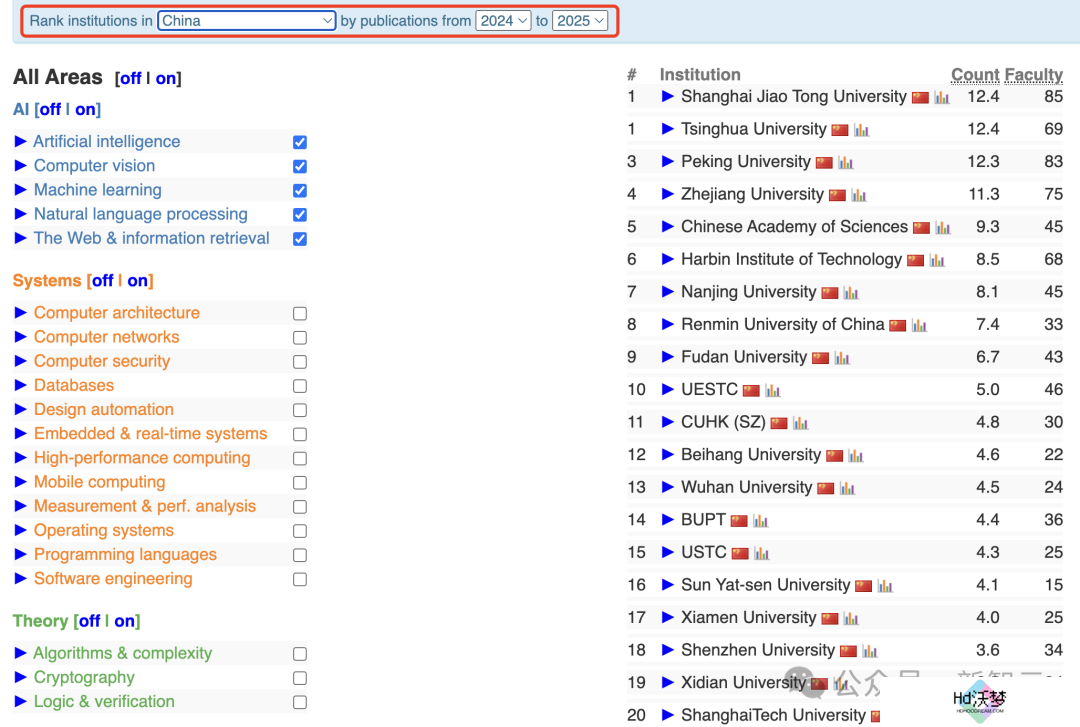Uncheck the Natural language processing checkbox
This screenshot has width=1080, height=727.
coord(300,214)
